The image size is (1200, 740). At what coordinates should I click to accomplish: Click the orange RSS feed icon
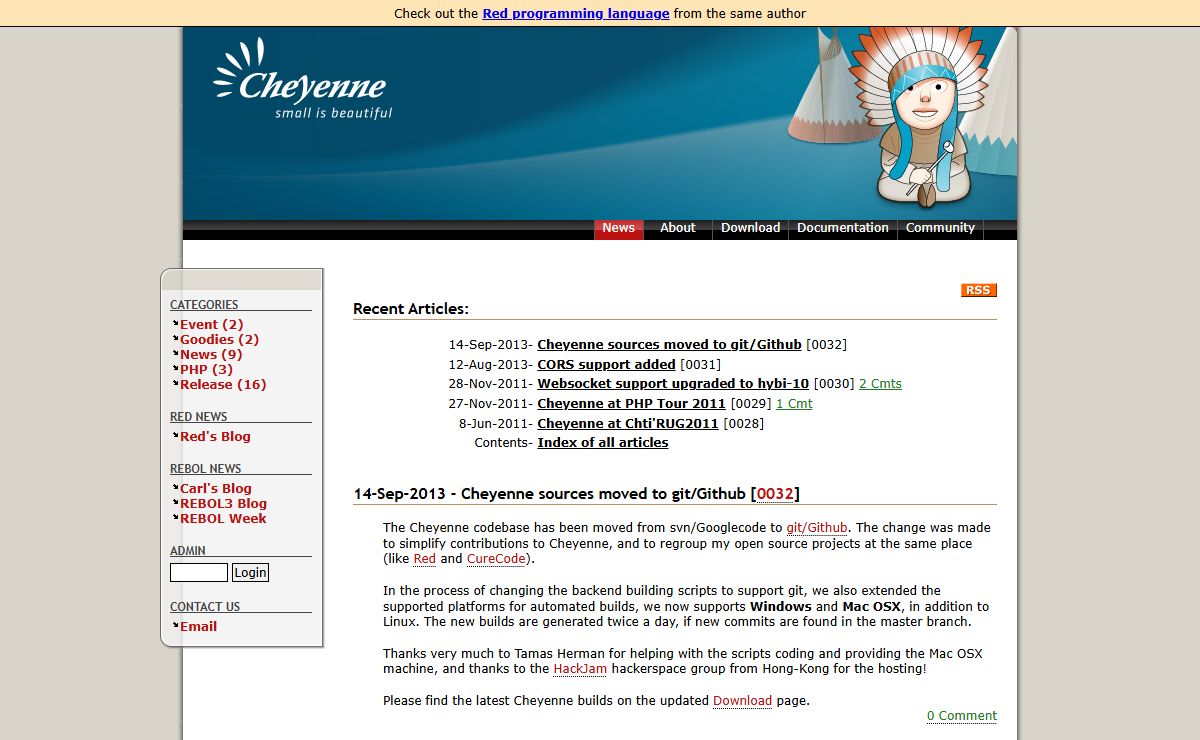(979, 290)
